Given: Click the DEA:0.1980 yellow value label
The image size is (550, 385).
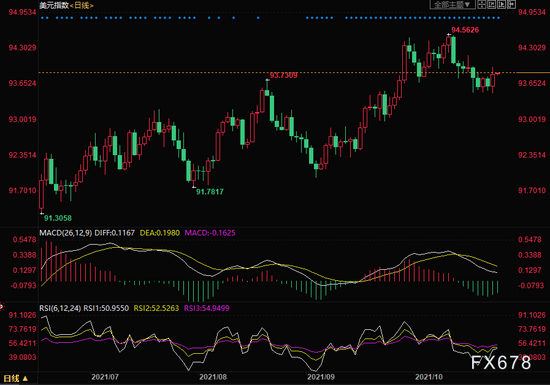Looking at the screenshot, I should [x=160, y=233].
